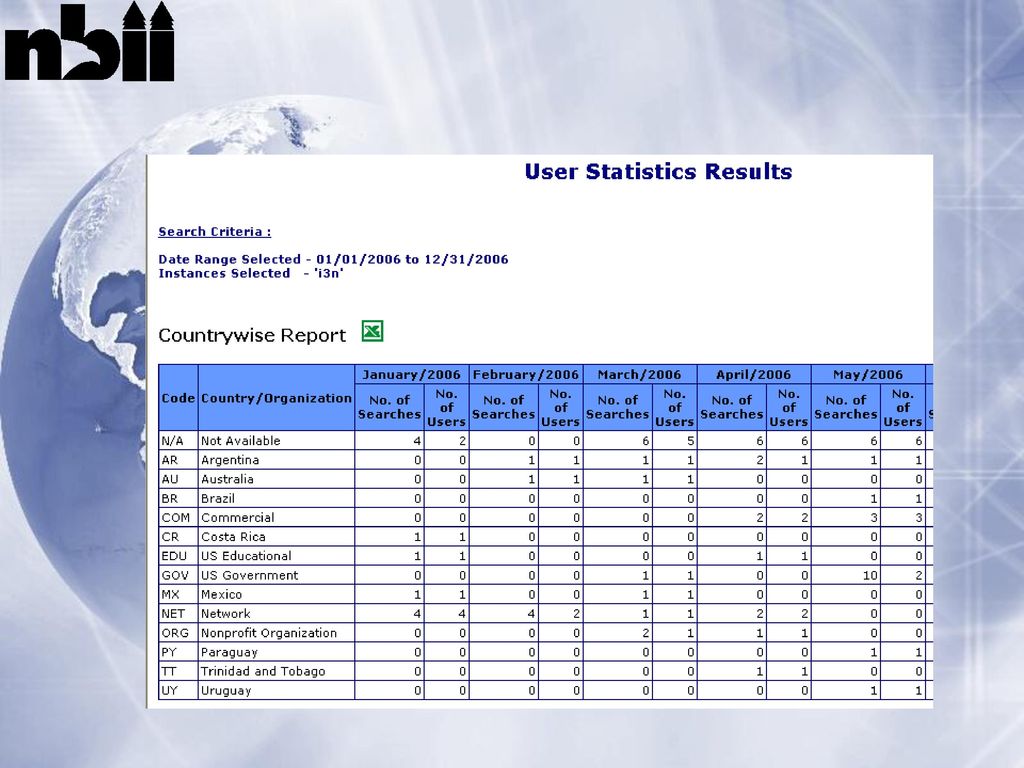This screenshot has width=1024, height=768.
Task: Select the May/2006 header
Action: click(x=868, y=375)
